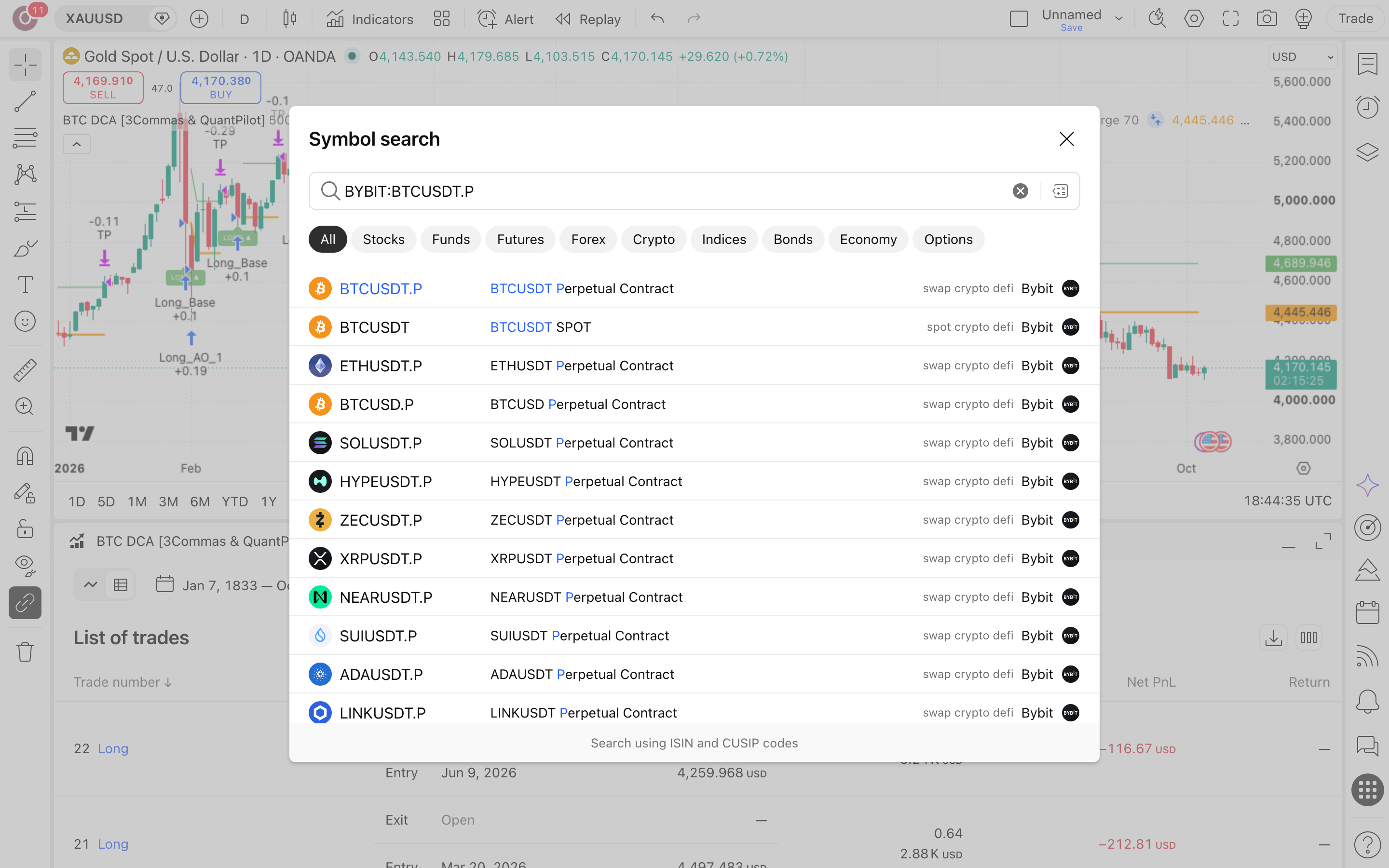Viewport: 1389px width, 868px height.
Task: Open the USD currency dropdown
Action: pos(1302,57)
